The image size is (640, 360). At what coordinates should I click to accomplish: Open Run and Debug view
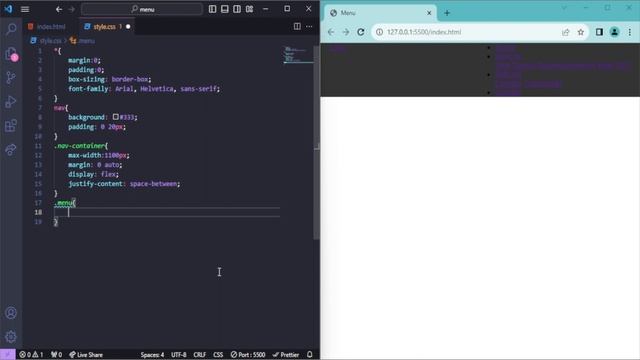[11, 102]
